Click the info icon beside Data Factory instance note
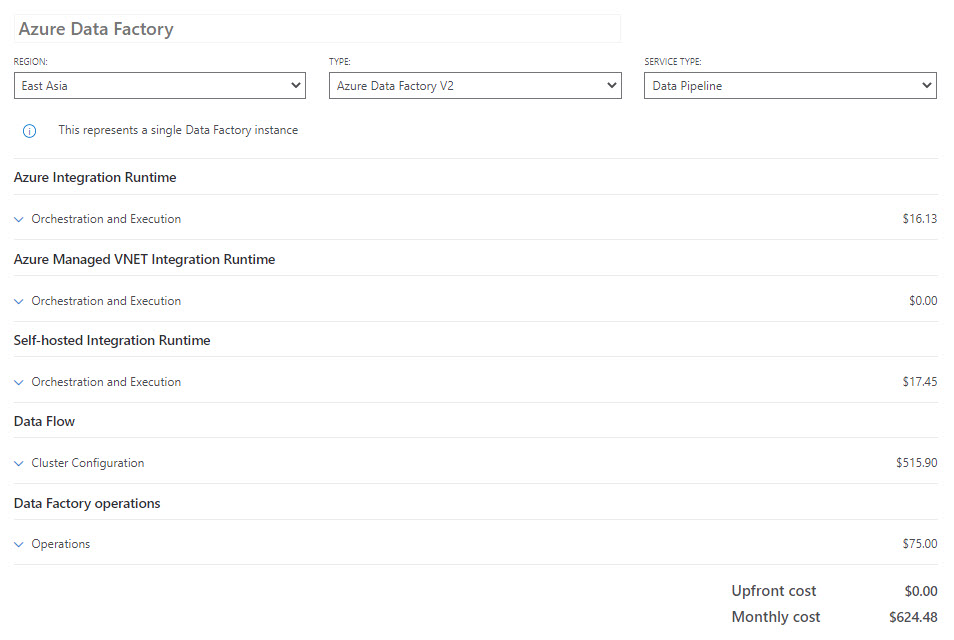Screen dimensions: 954x640 click(29, 131)
